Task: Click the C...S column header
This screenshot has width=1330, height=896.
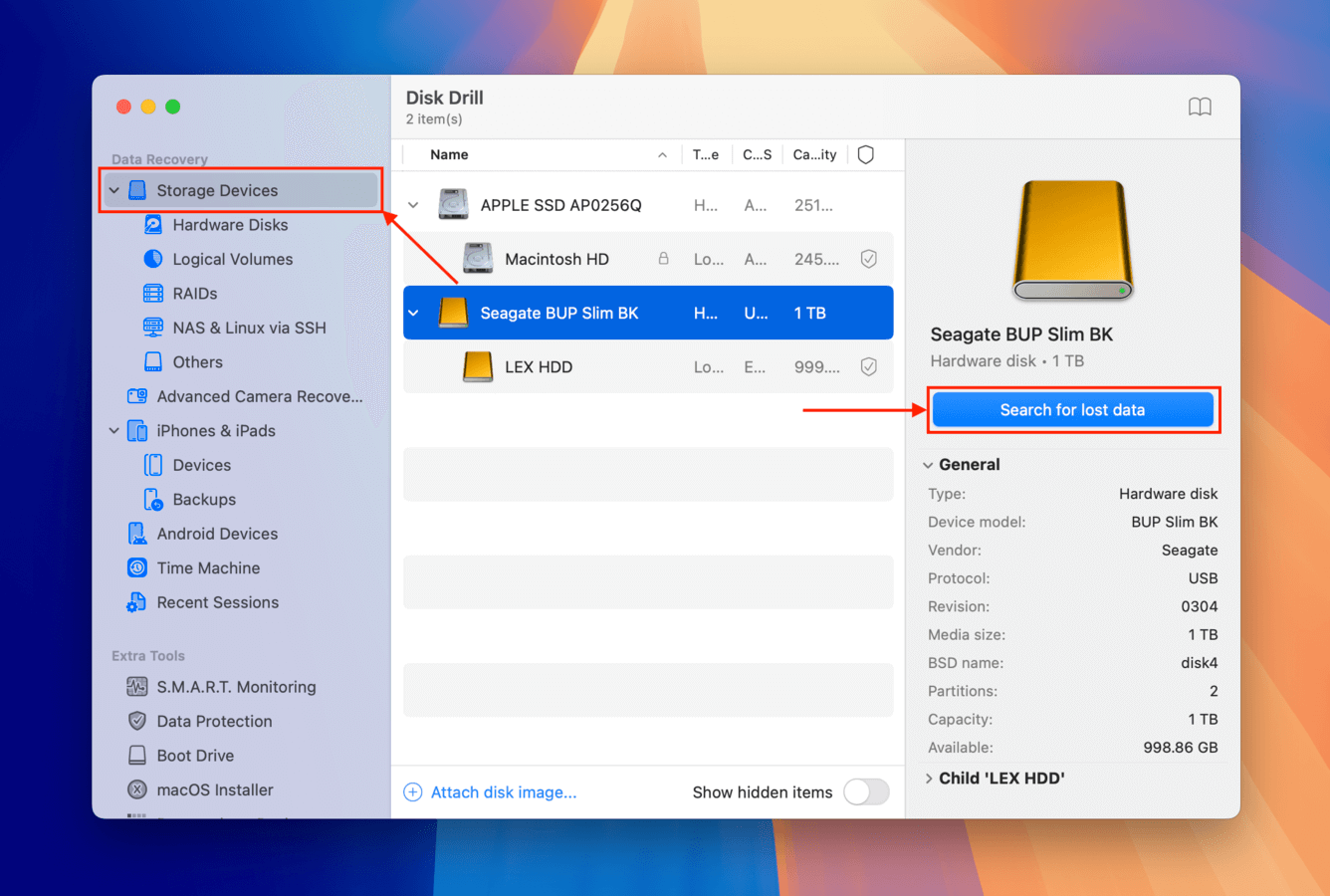Action: click(757, 154)
